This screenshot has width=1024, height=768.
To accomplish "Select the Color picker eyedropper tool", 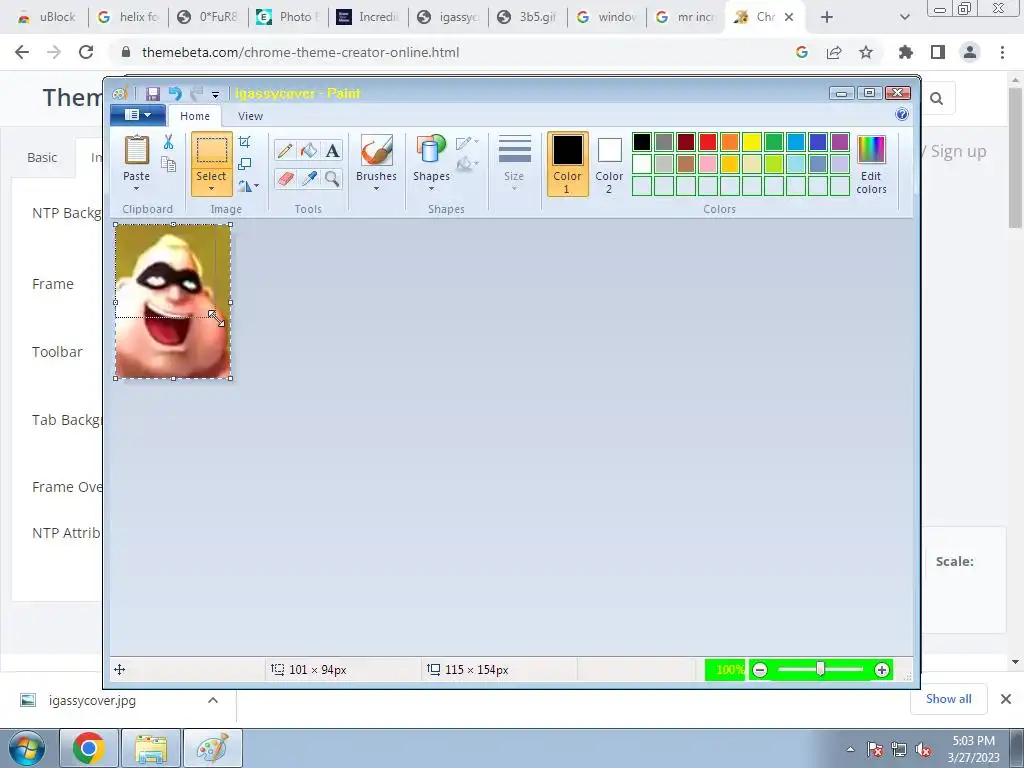I will coord(308,178).
